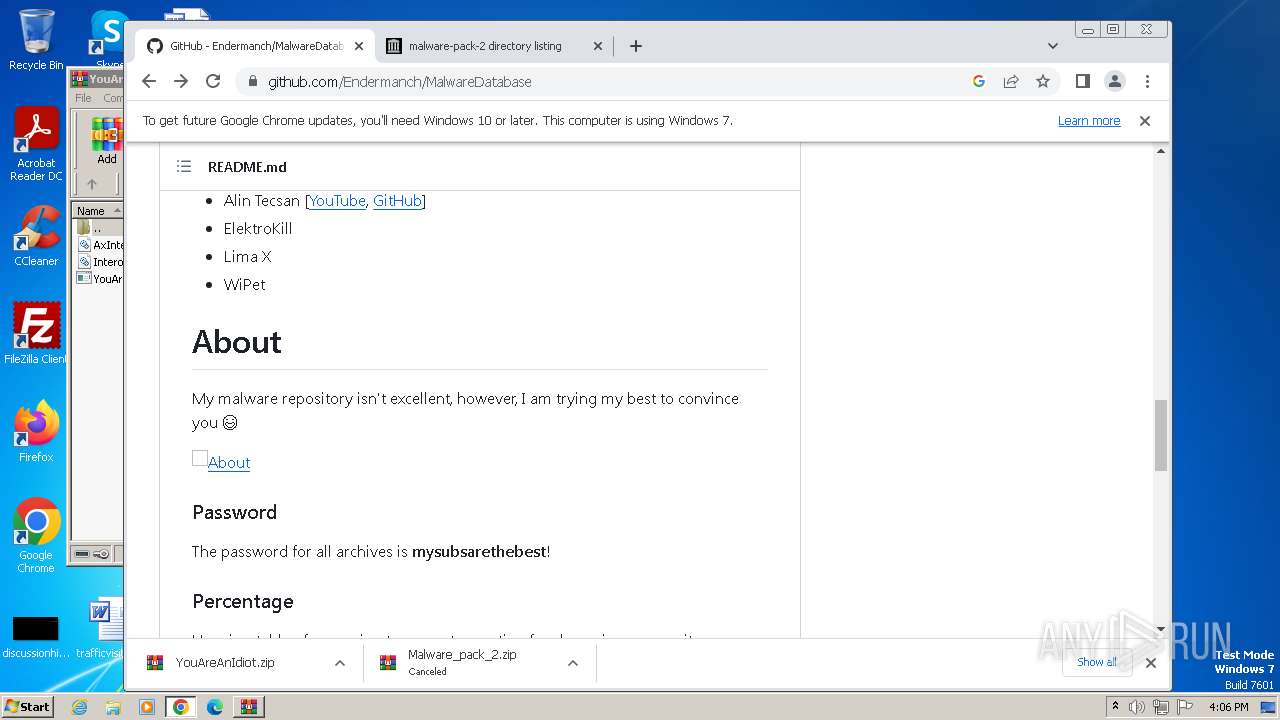Open a new Chrome tab
The image size is (1280, 720).
pyautogui.click(x=635, y=46)
